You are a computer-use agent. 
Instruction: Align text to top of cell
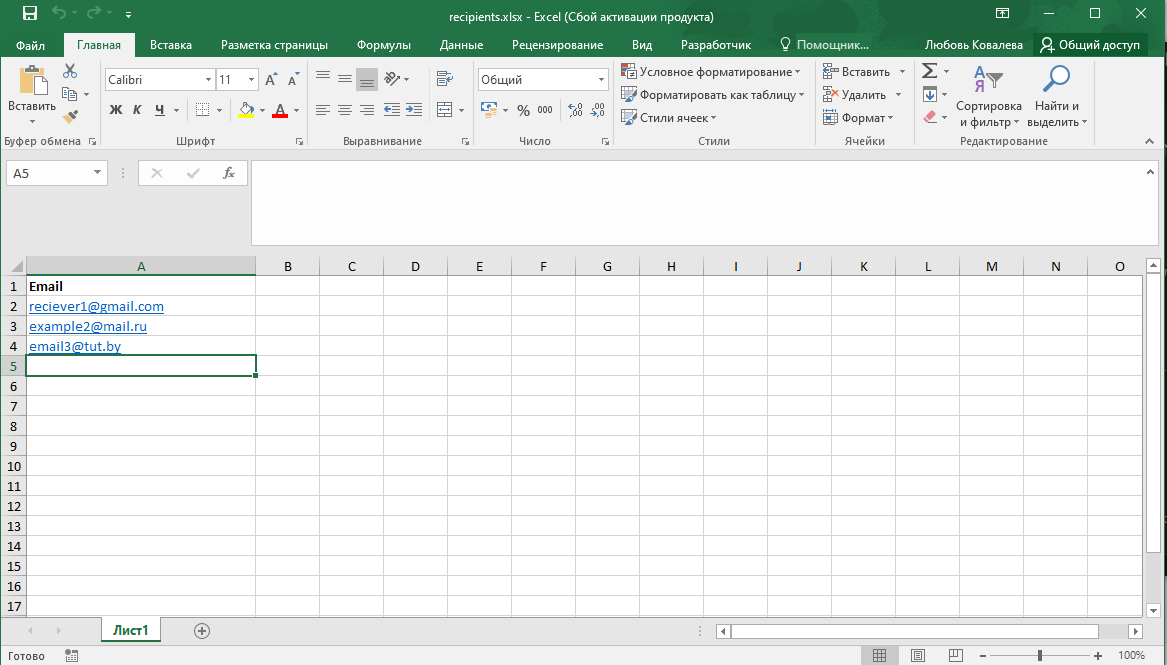[322, 78]
